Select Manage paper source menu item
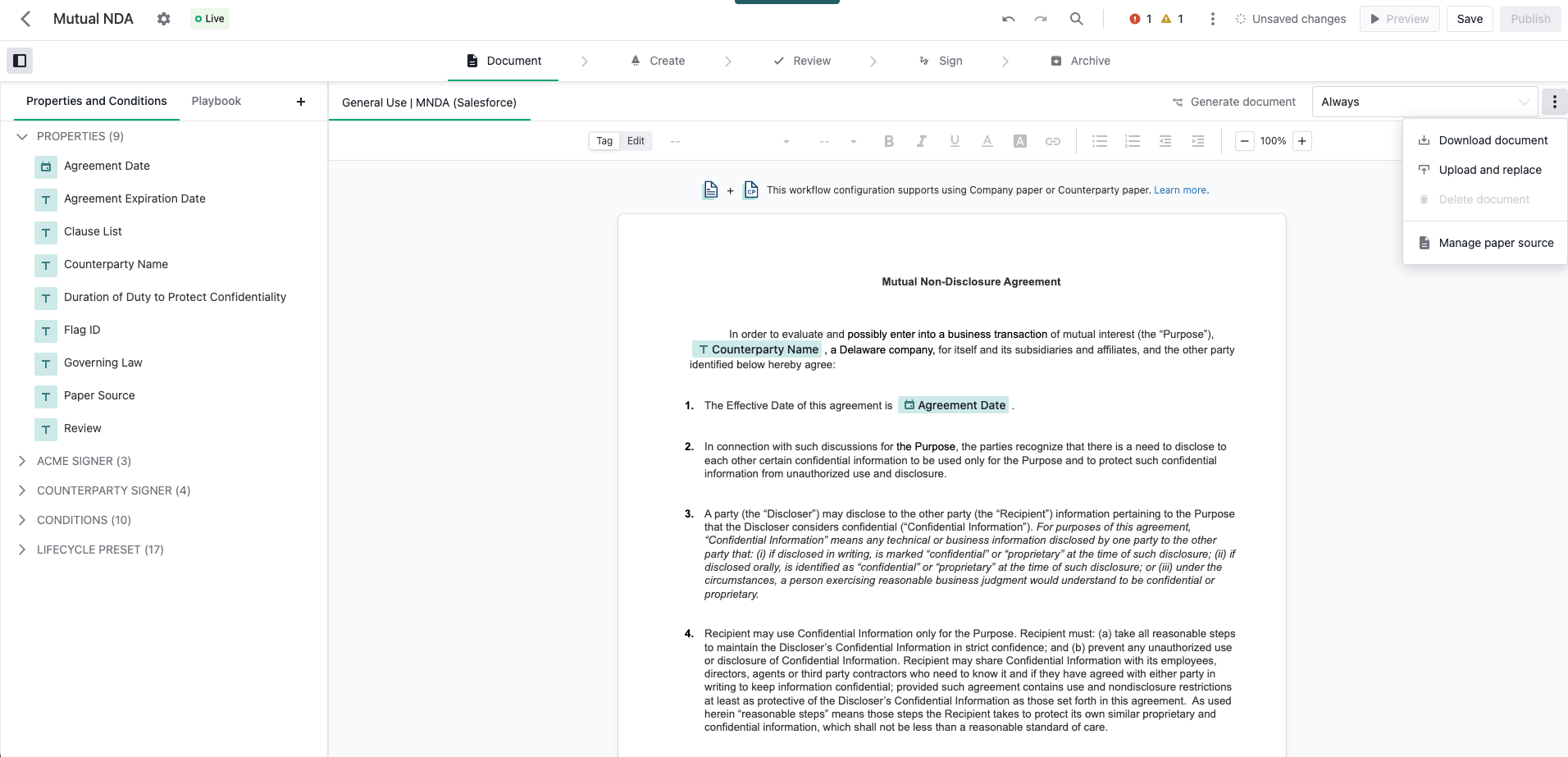The height and width of the screenshot is (757, 1568). pos(1495,243)
